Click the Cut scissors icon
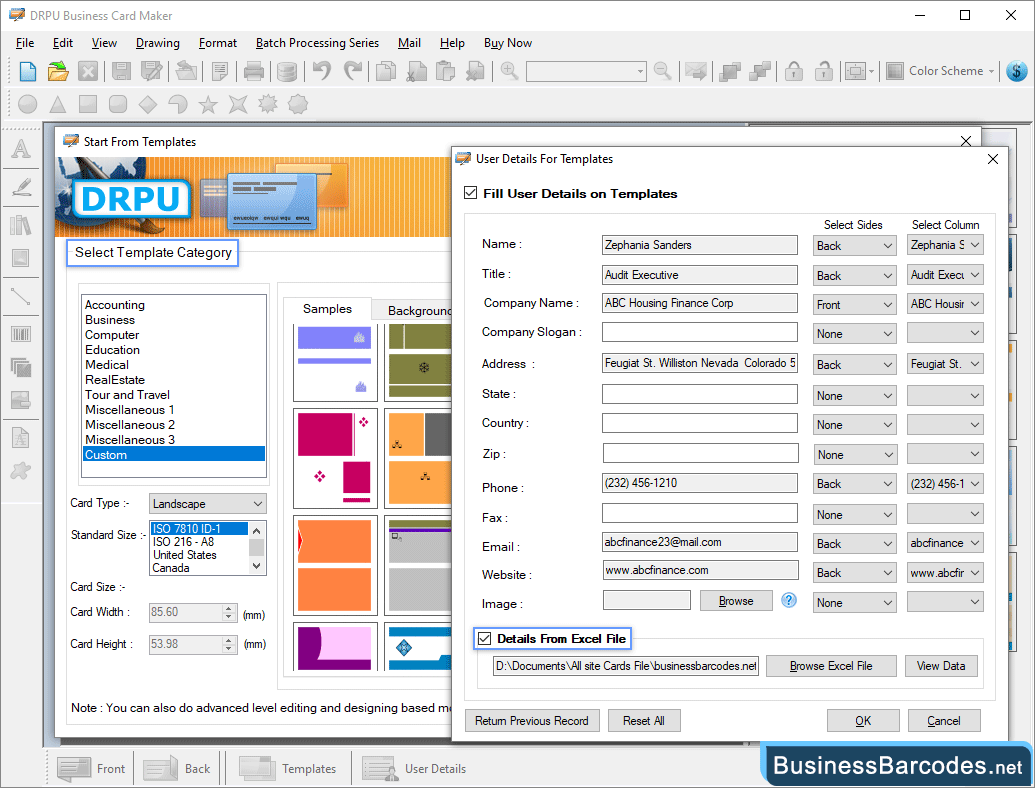Screen dimensions: 1035x788 pyautogui.click(x=416, y=71)
